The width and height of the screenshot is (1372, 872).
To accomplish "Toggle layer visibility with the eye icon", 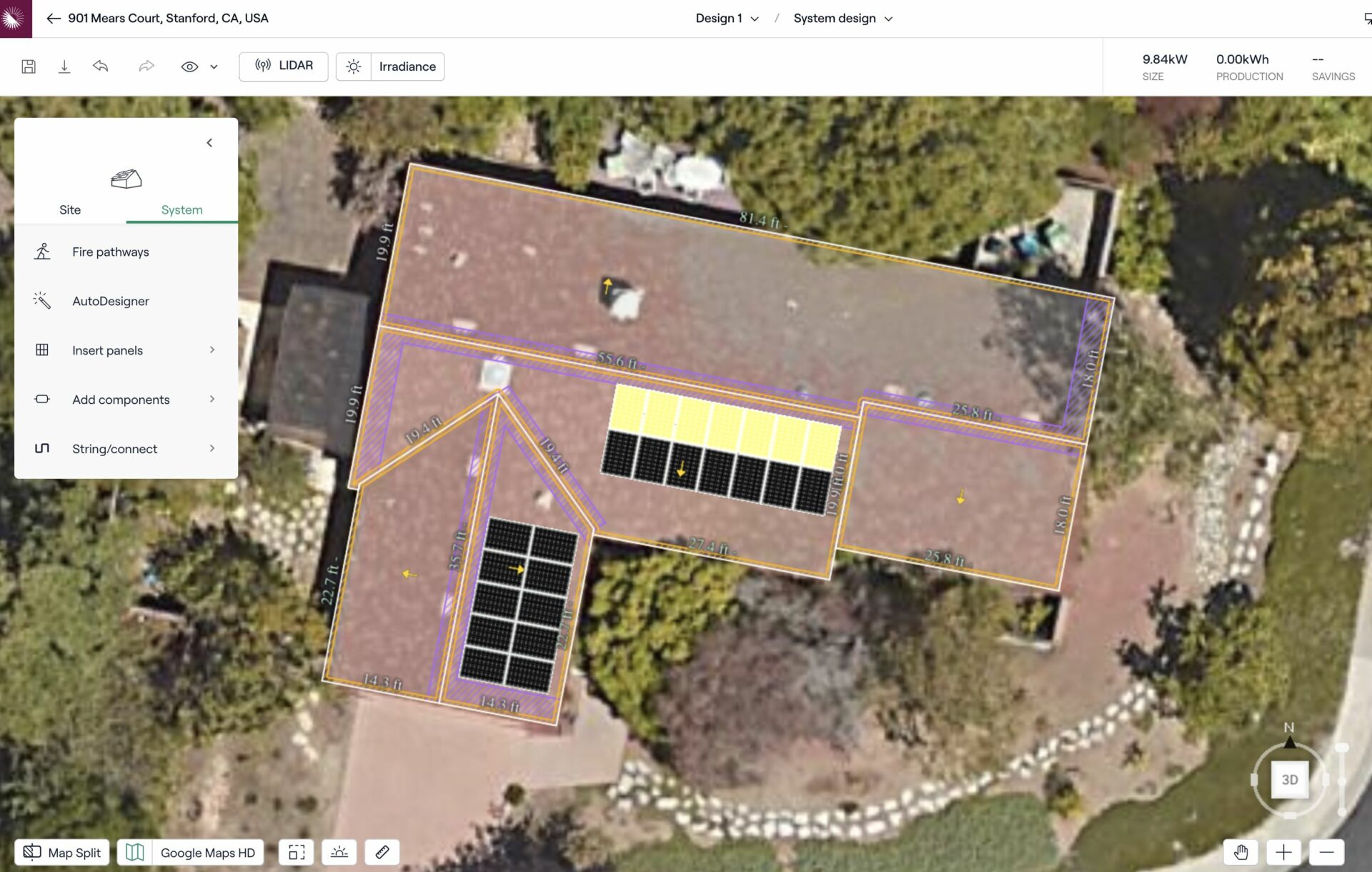I will coord(189,66).
